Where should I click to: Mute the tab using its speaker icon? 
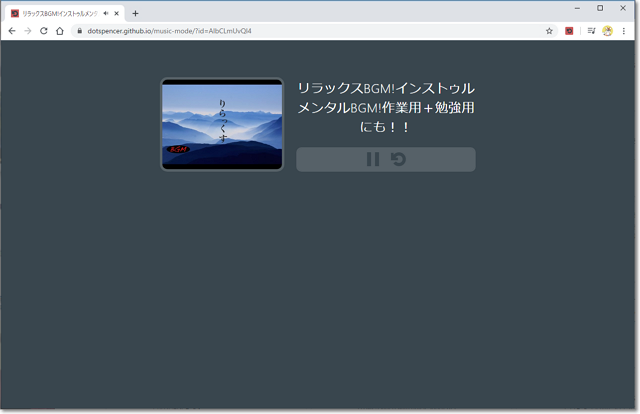(x=106, y=13)
